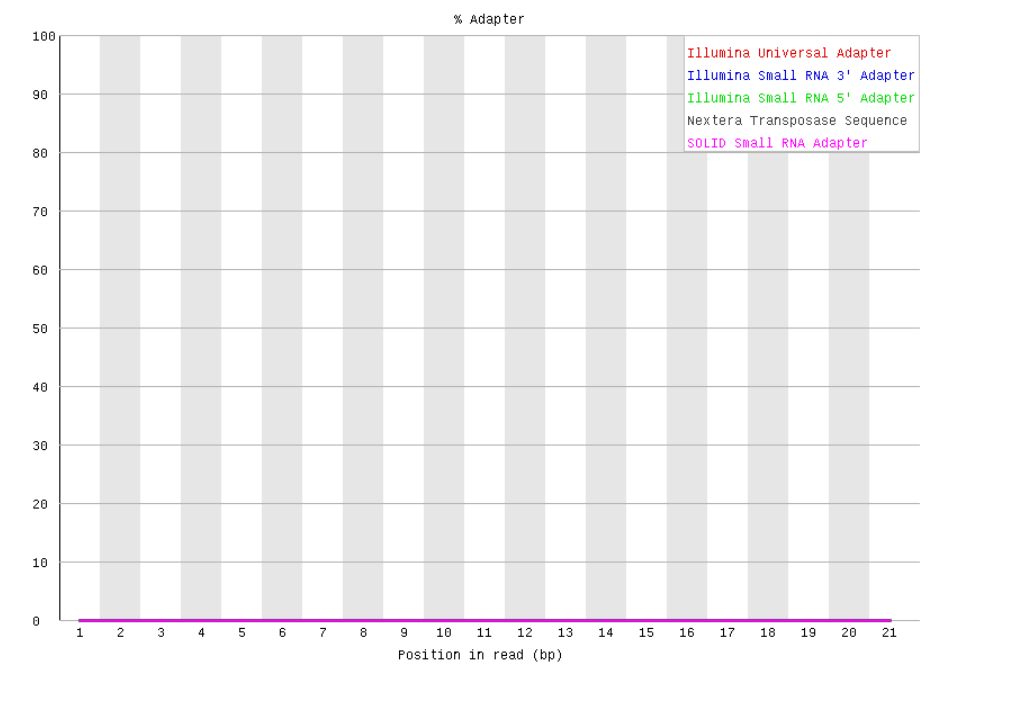Click x-axis position label 3
Screen dimensions: 1021x706
coord(161,632)
